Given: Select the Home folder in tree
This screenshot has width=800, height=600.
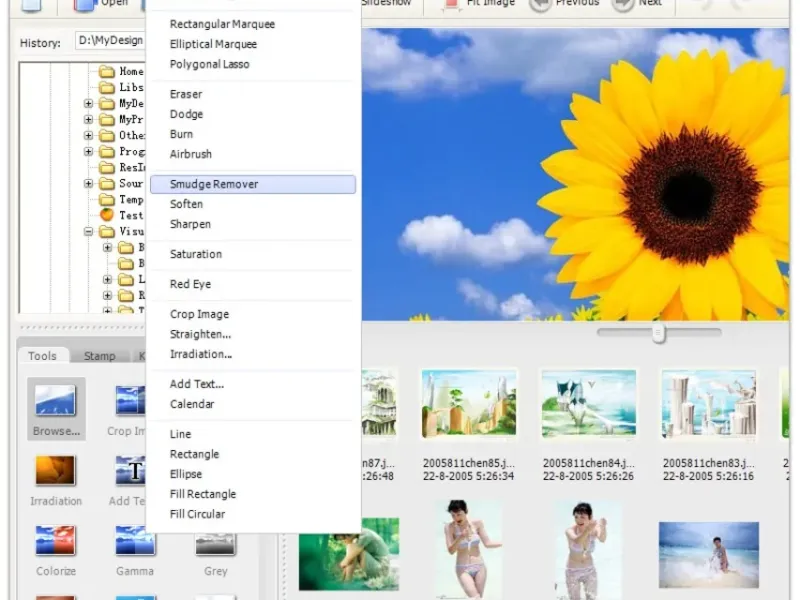Looking at the screenshot, I should [x=121, y=71].
